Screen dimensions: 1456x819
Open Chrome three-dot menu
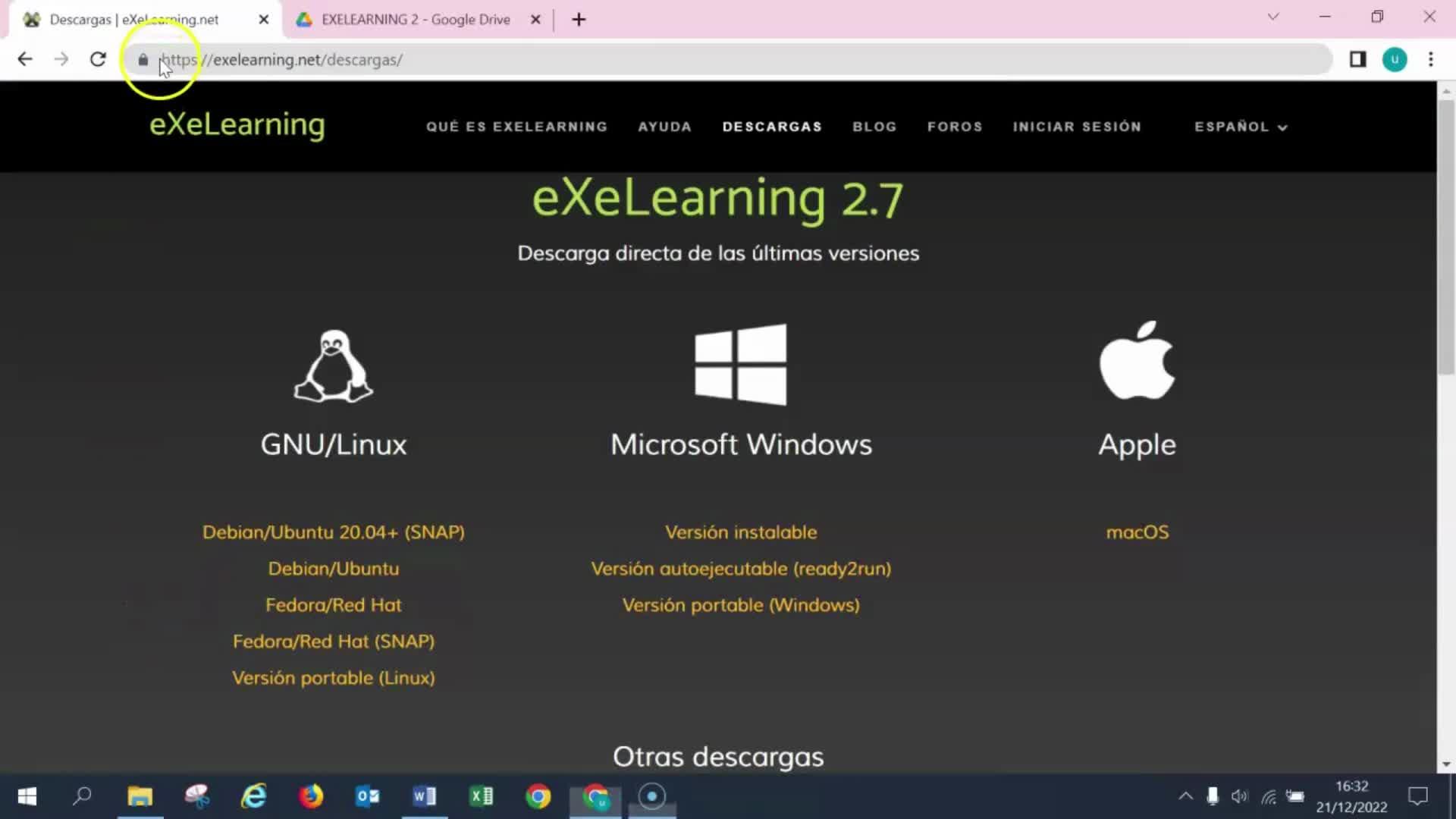tap(1430, 59)
